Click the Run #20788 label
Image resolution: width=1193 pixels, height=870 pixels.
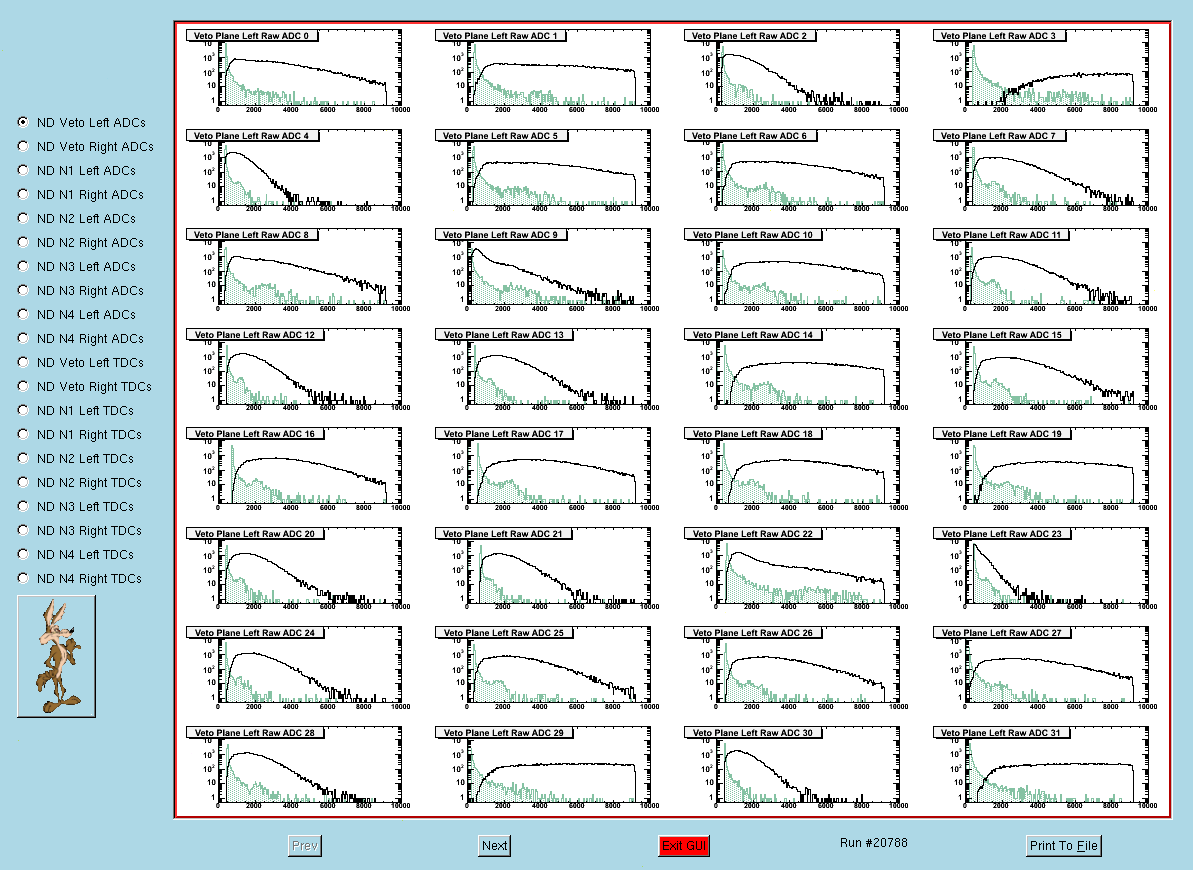(x=873, y=843)
